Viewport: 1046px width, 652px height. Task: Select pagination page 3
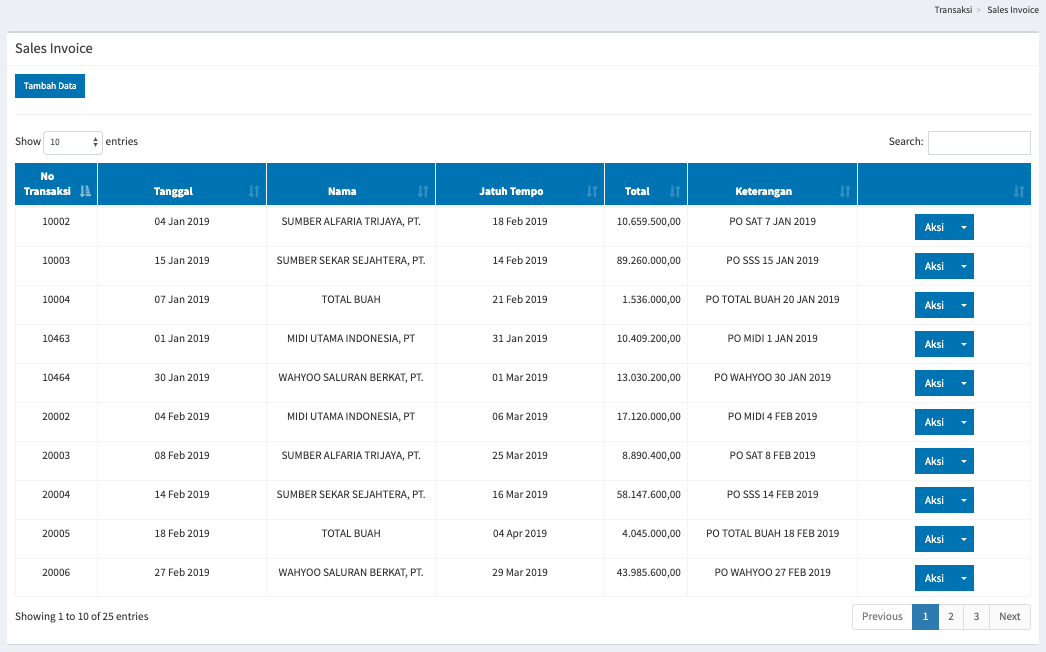976,617
